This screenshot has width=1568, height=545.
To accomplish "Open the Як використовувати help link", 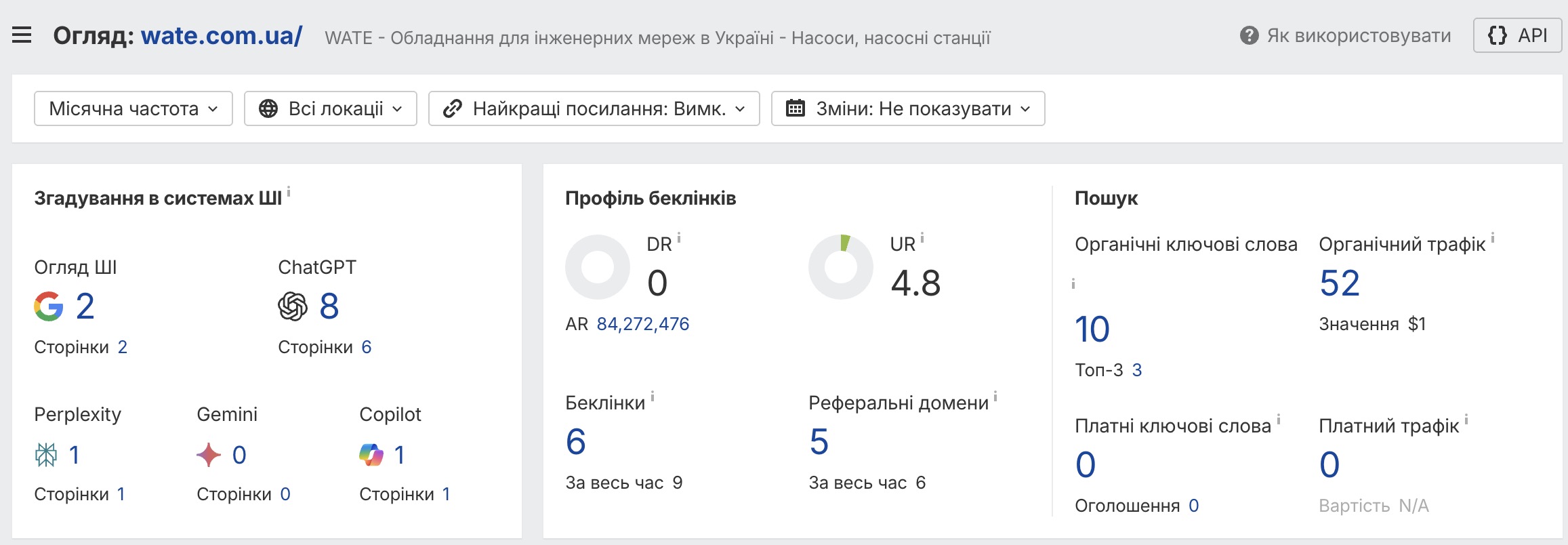I will pyautogui.click(x=1359, y=35).
